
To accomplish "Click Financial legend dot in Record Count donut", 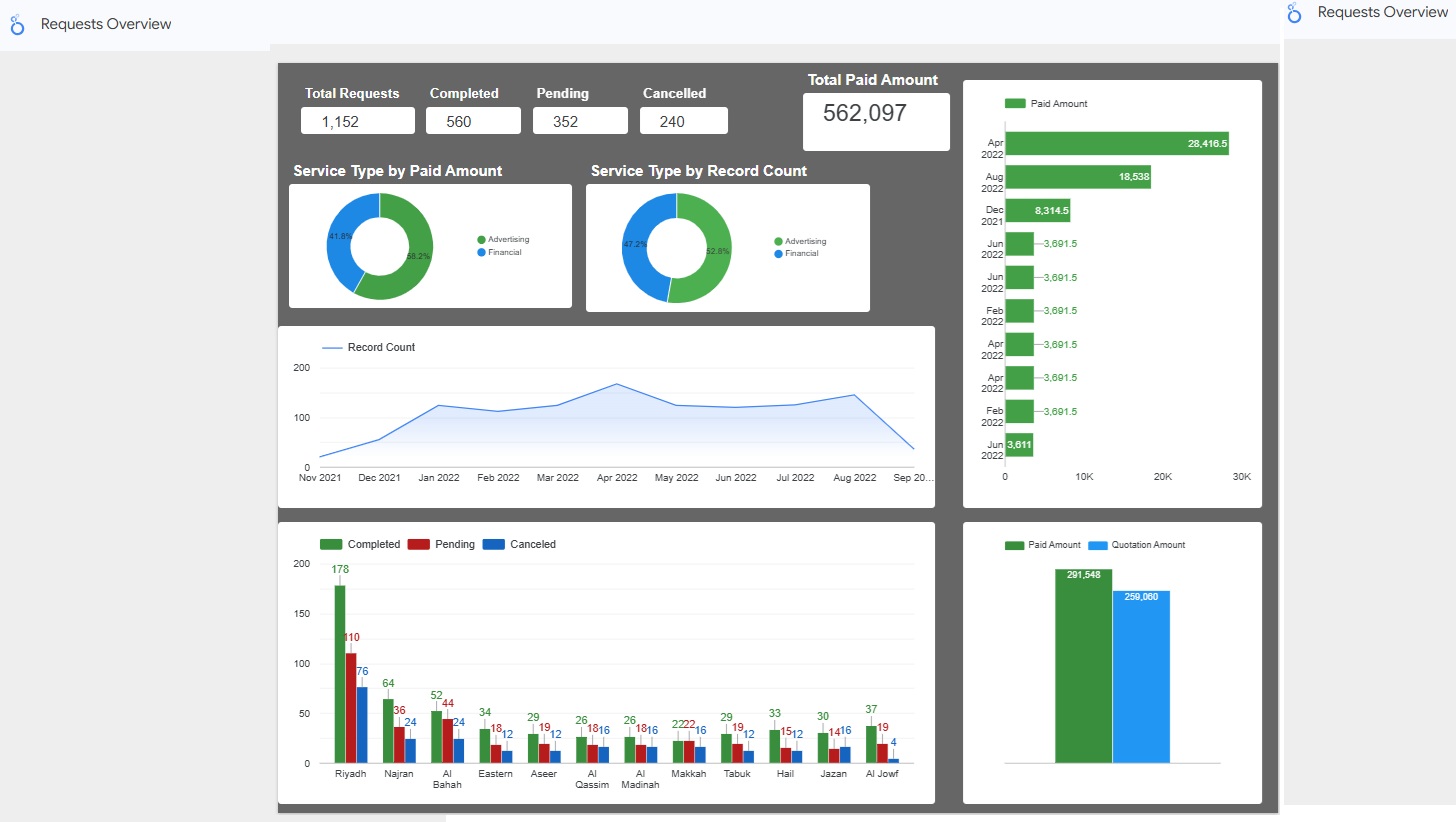I will click(x=778, y=254).
